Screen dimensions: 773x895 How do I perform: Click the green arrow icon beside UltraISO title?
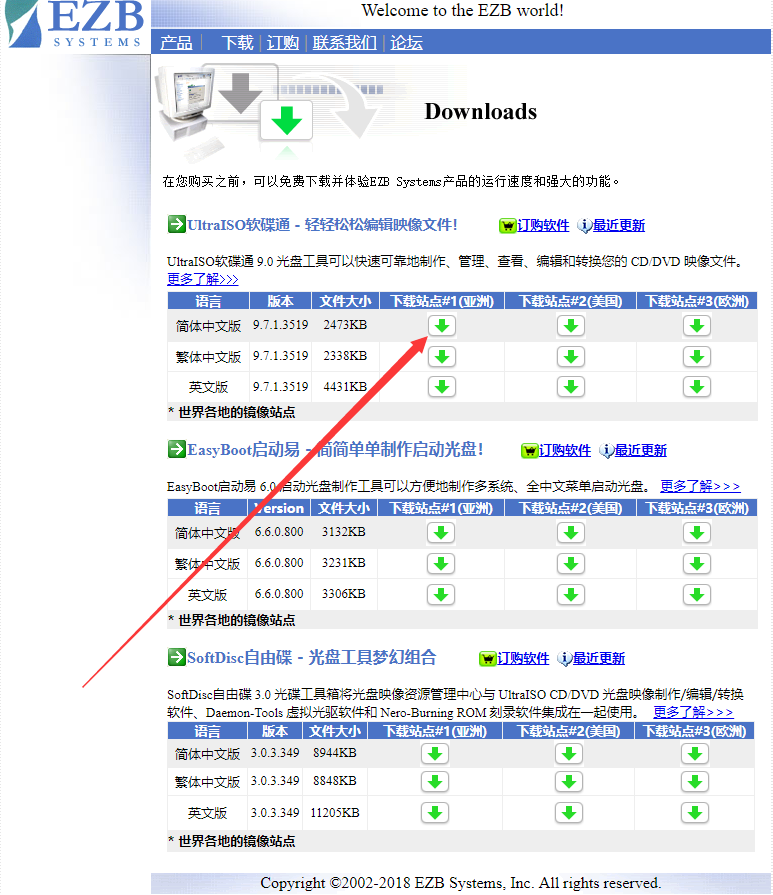pos(176,224)
